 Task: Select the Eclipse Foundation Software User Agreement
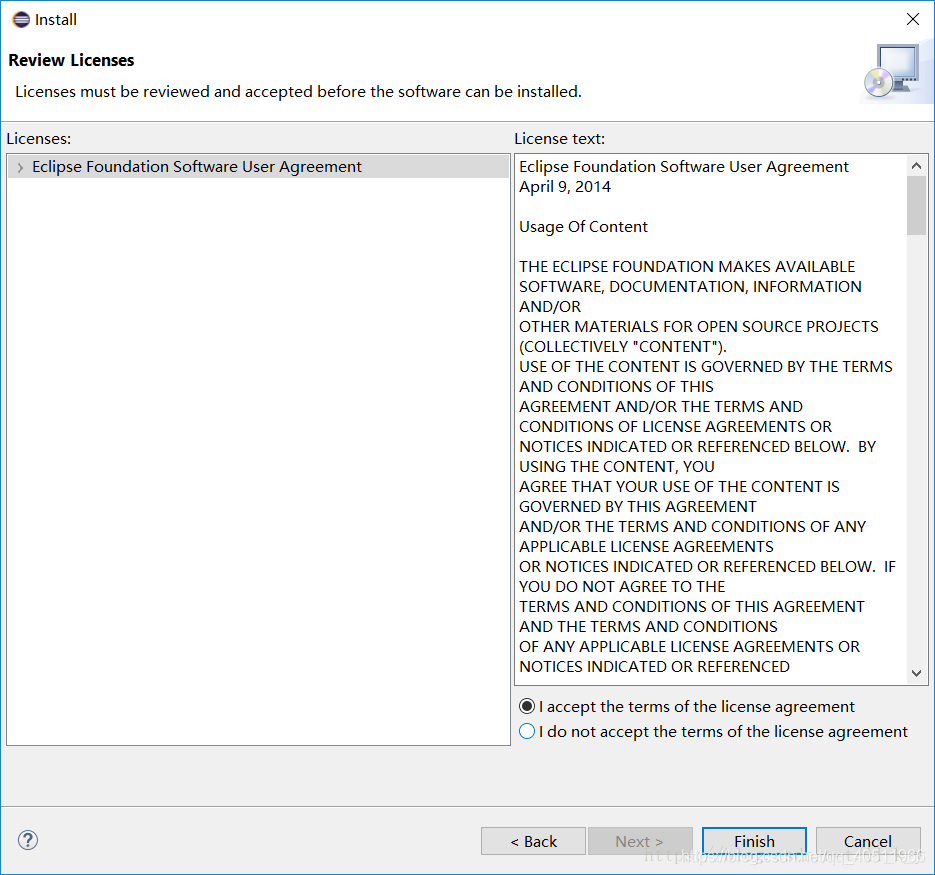196,166
